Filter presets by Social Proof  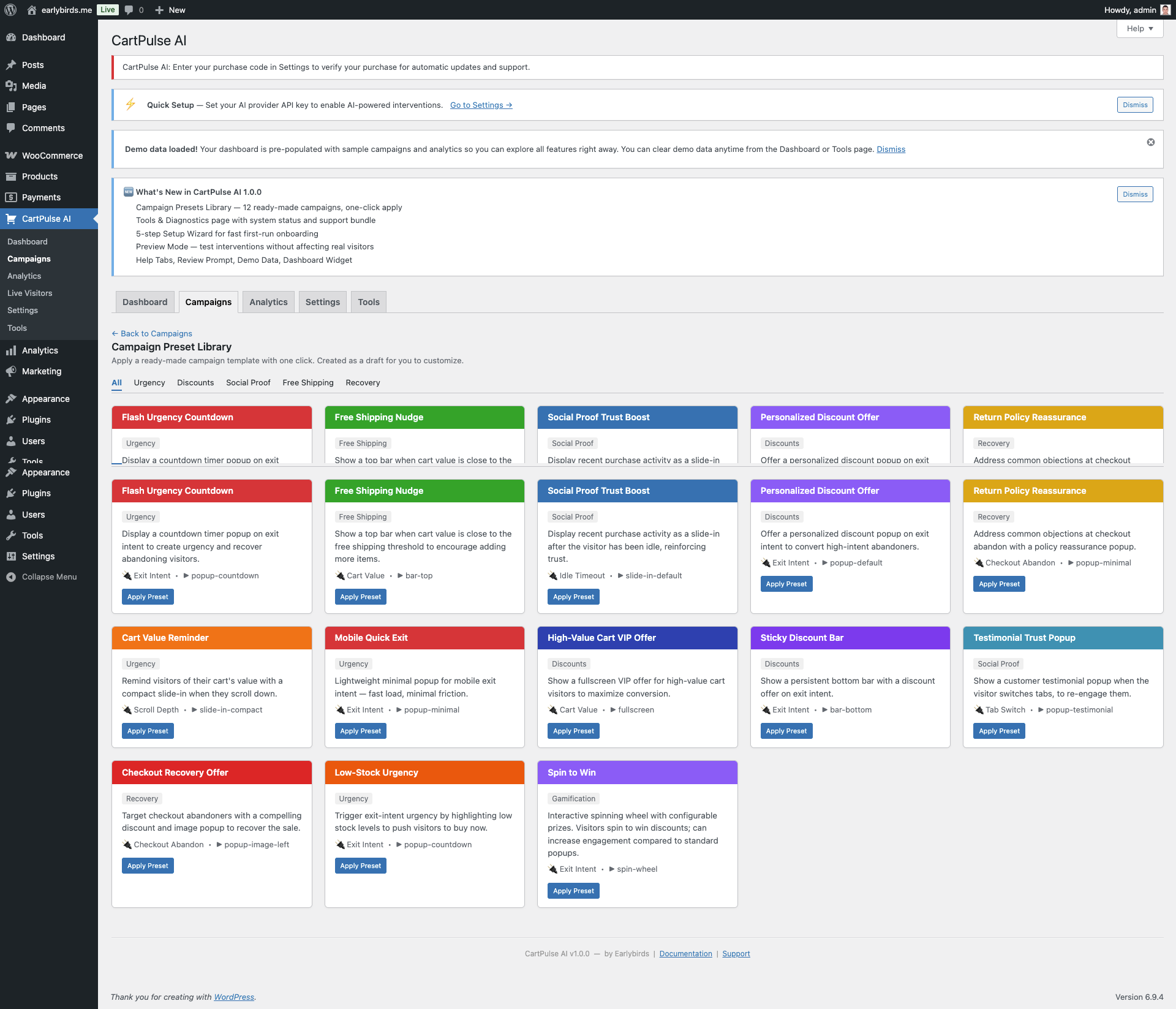click(248, 383)
